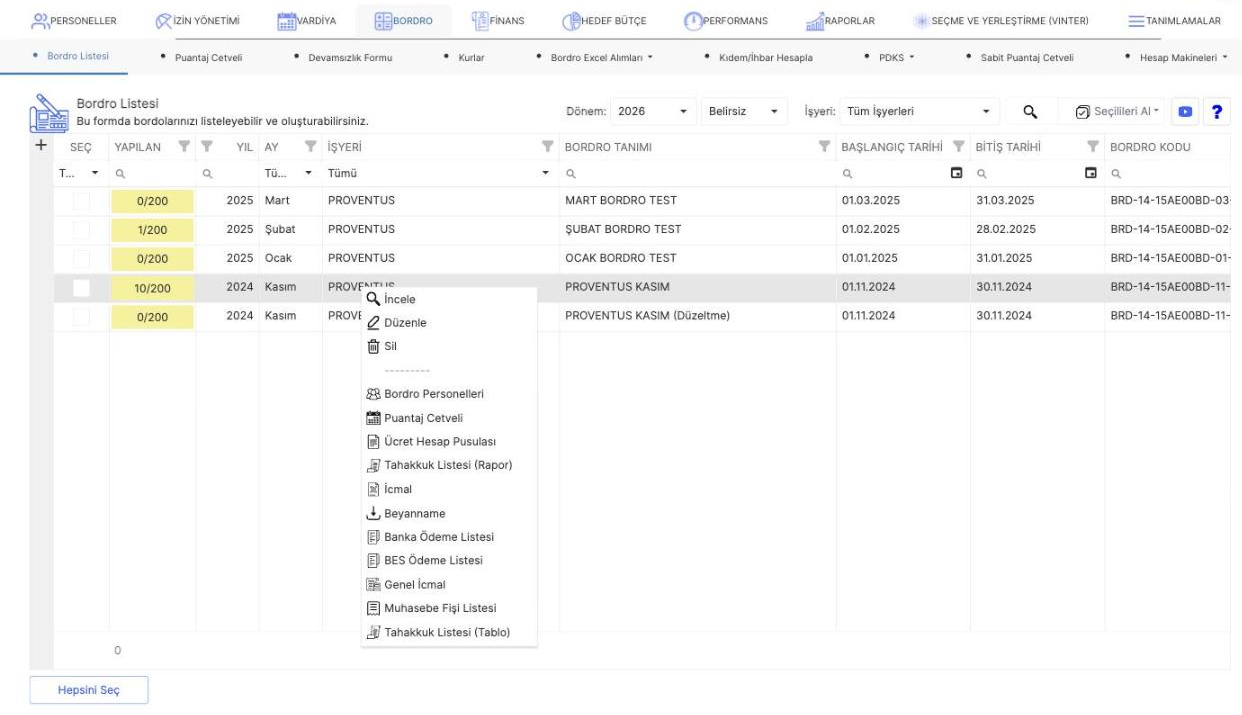Open the Dönem year dropdown

coord(652,111)
